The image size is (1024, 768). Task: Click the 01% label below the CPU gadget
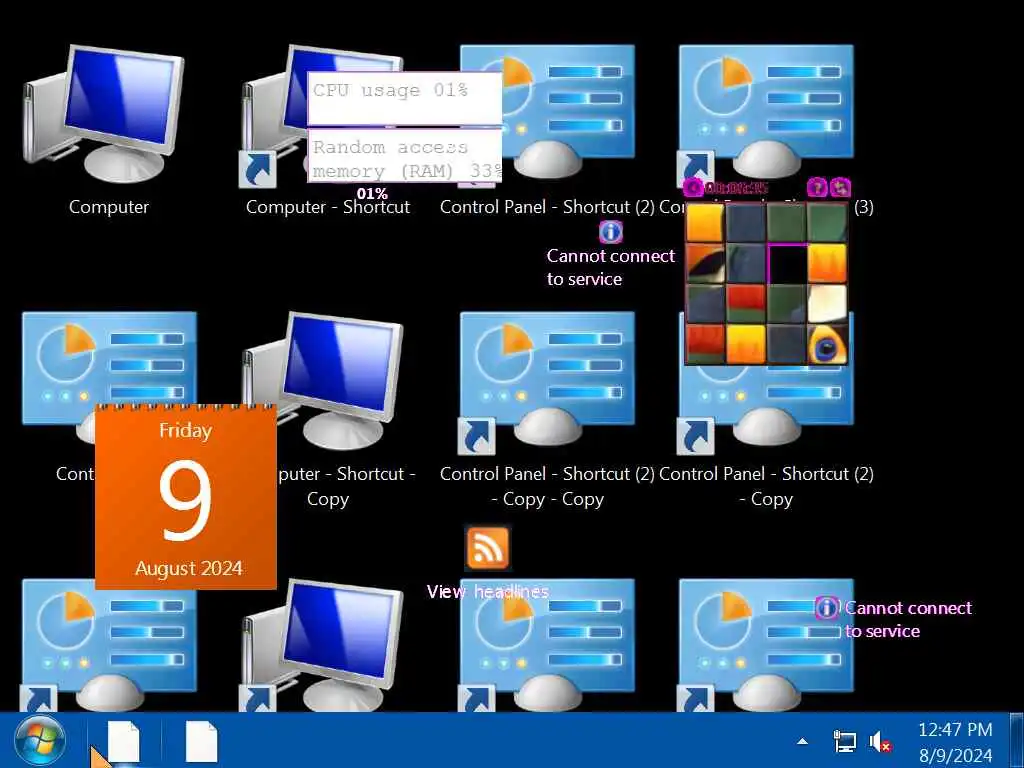(x=372, y=194)
